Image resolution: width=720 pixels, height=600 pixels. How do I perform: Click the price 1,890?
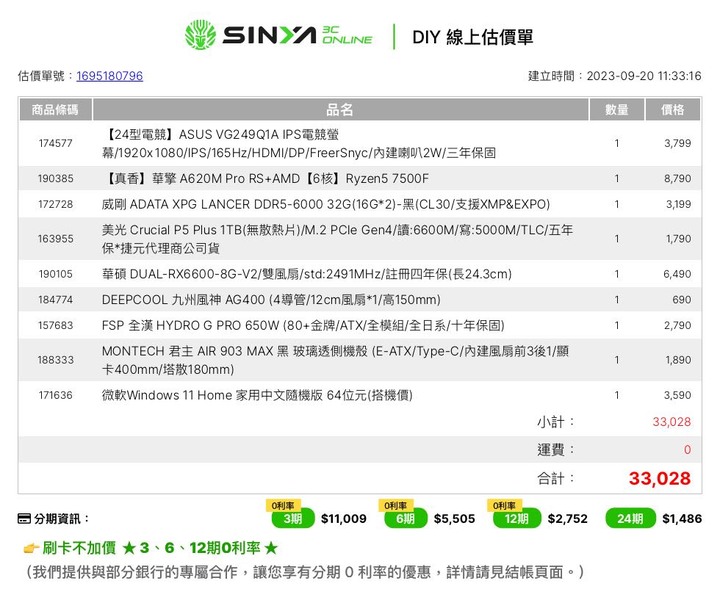click(678, 360)
